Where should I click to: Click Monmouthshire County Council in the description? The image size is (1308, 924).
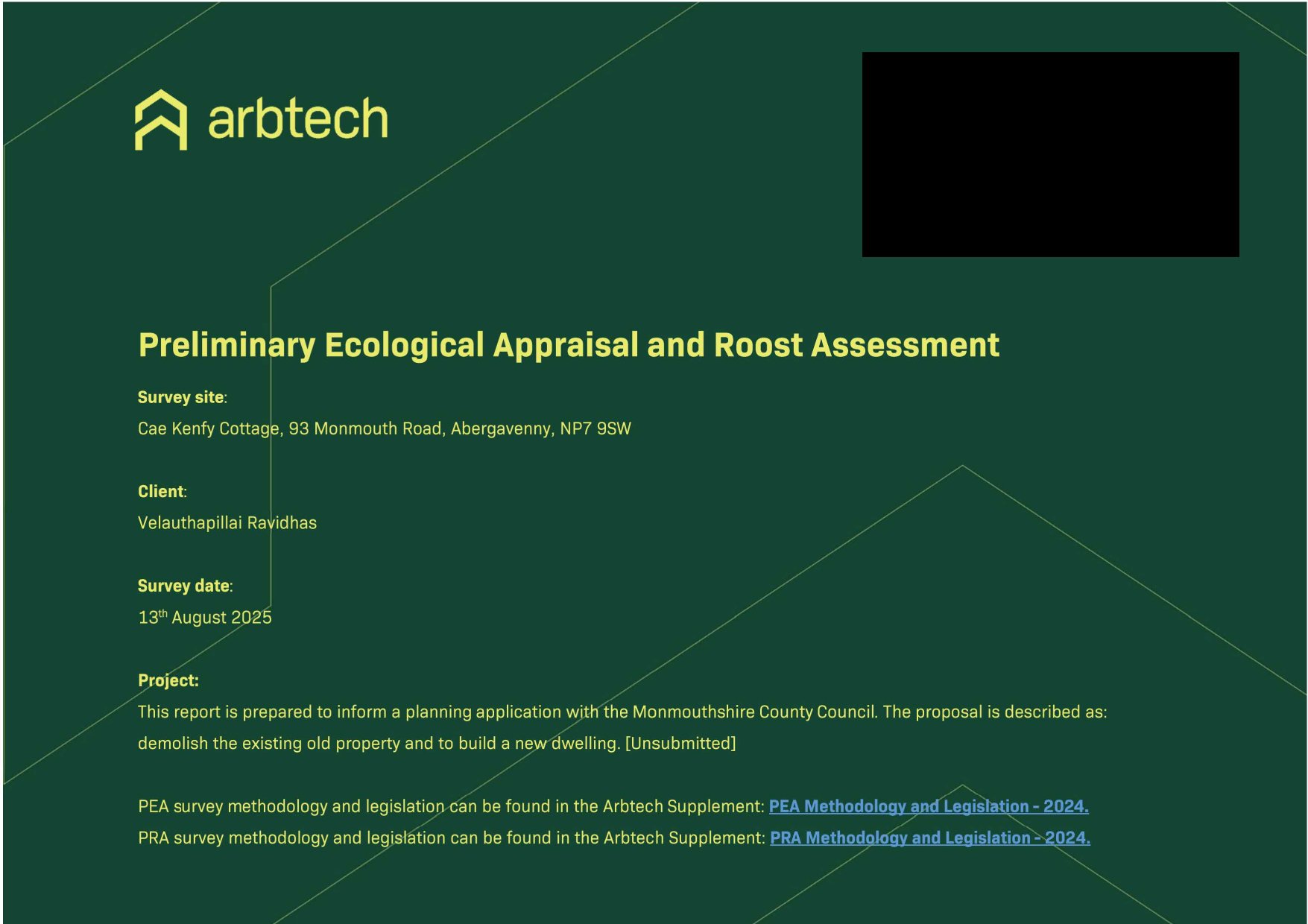click(x=753, y=712)
